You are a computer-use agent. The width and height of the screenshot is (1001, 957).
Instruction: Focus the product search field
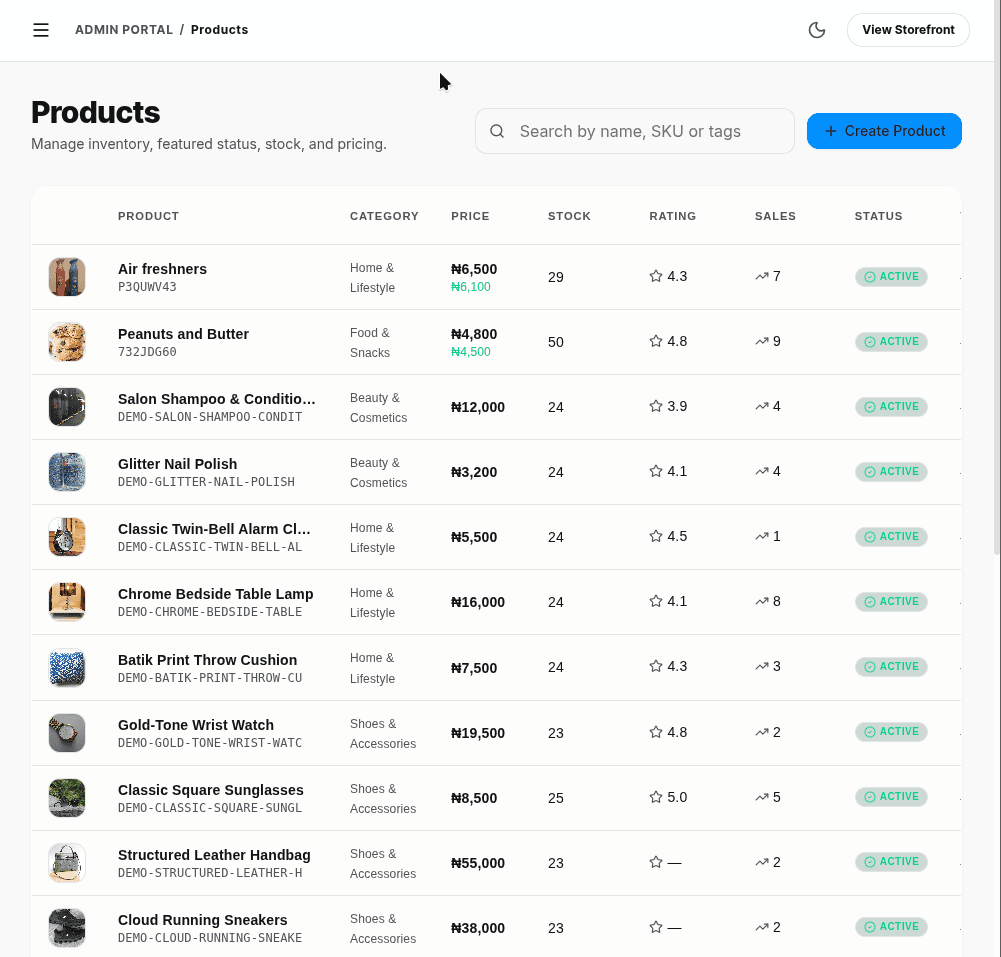635,131
